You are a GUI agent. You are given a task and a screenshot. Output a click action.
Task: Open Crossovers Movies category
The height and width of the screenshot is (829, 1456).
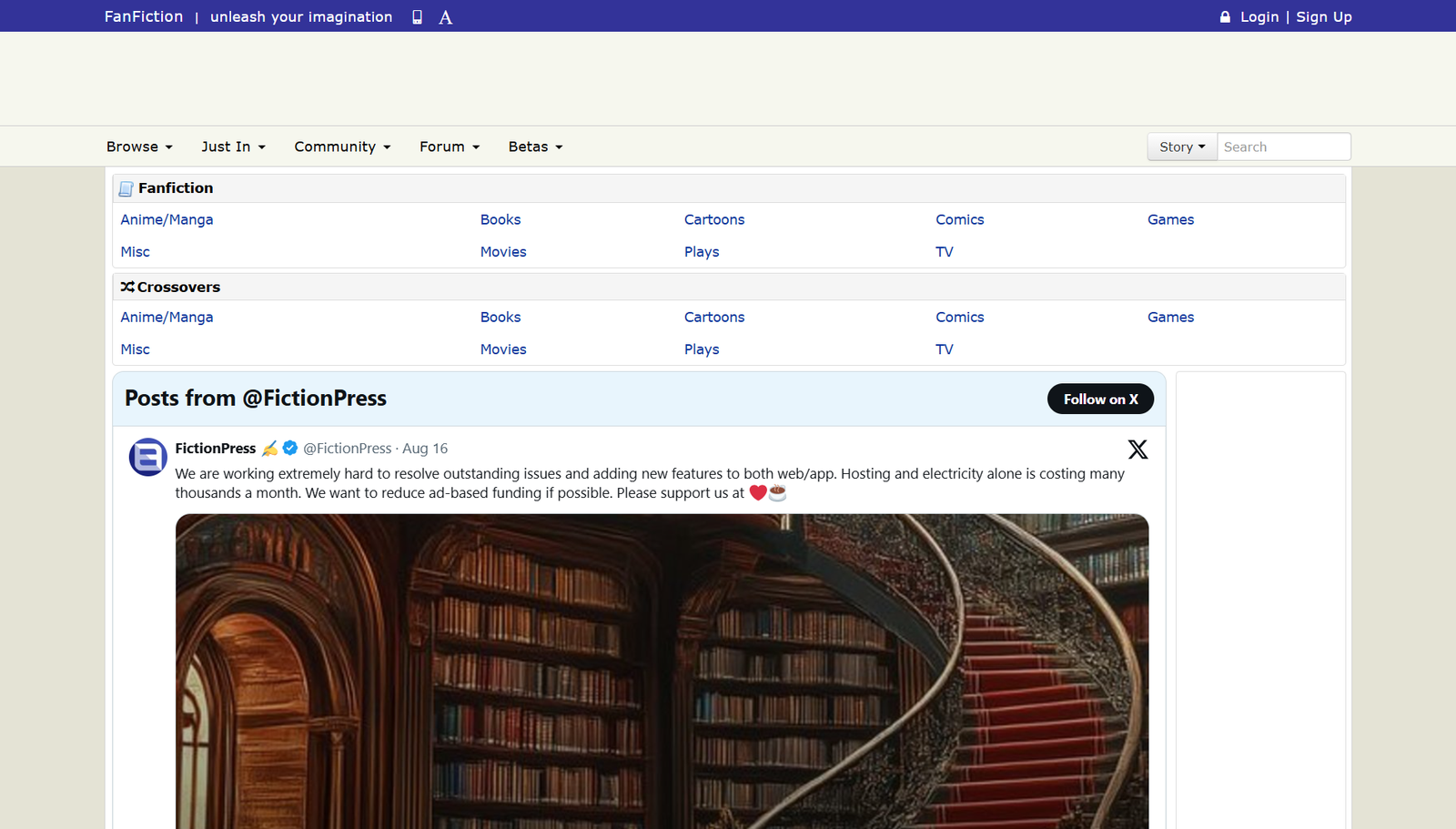click(503, 349)
